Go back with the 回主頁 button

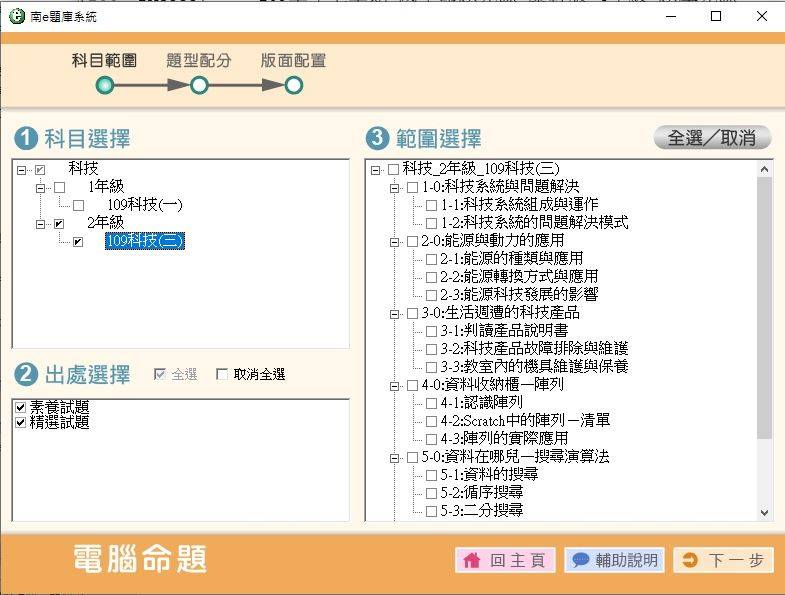506,560
